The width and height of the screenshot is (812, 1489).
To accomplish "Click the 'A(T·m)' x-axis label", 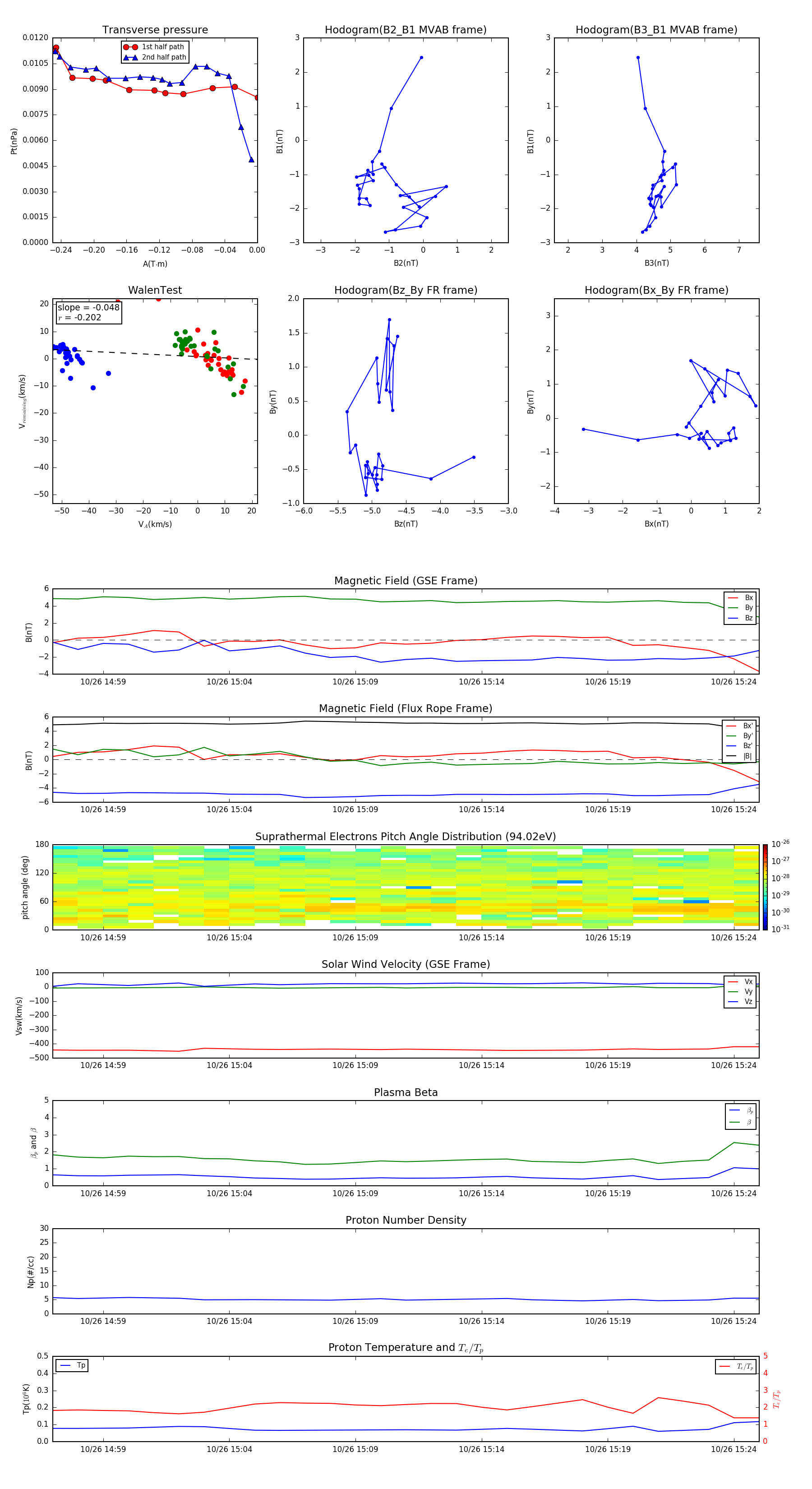I will pyautogui.click(x=155, y=264).
